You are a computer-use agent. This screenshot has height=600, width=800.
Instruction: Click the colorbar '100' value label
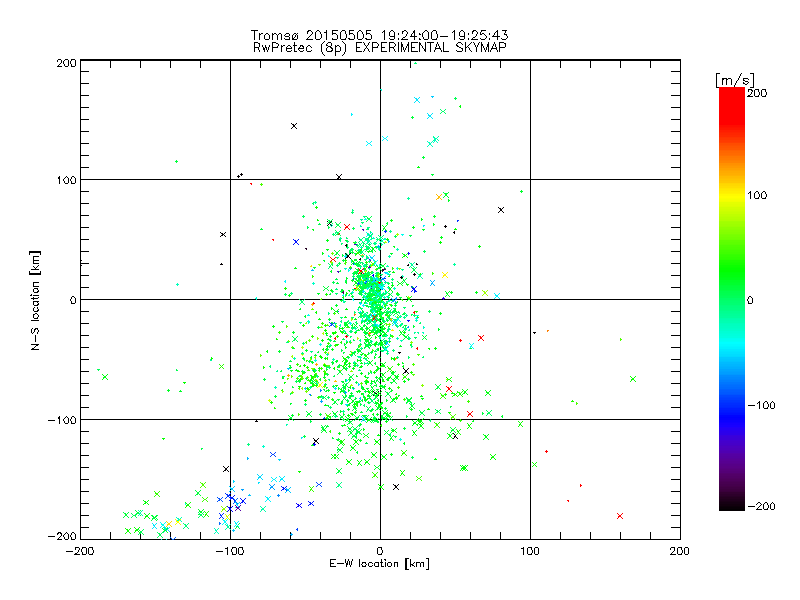757,195
